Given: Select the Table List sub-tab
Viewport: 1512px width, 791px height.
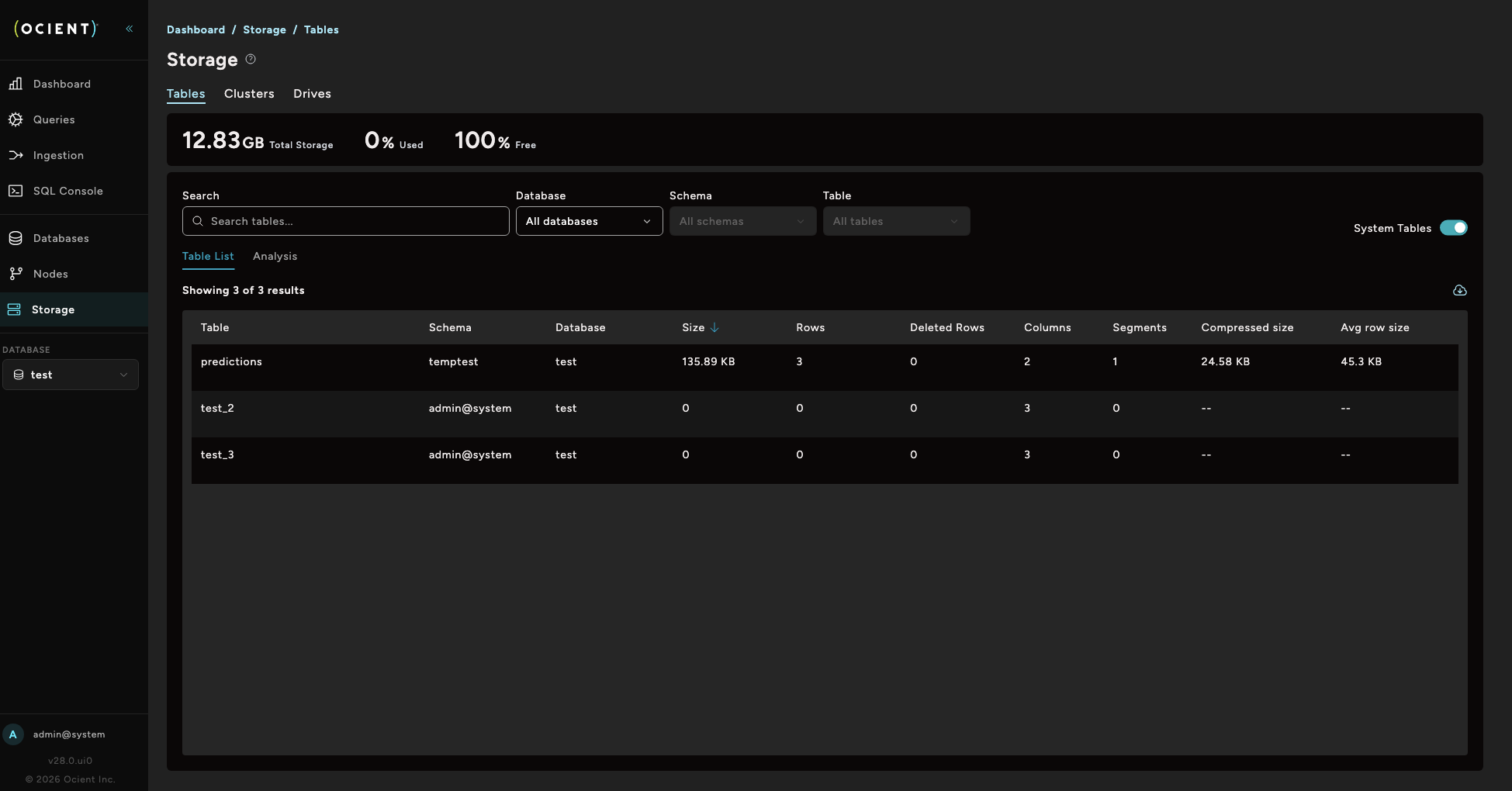Looking at the screenshot, I should 208,256.
